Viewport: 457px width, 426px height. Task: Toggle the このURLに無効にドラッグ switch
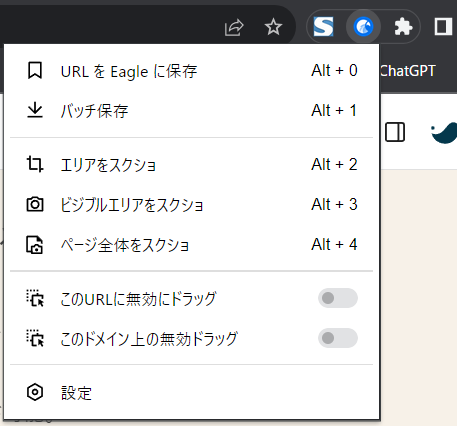coord(338,298)
